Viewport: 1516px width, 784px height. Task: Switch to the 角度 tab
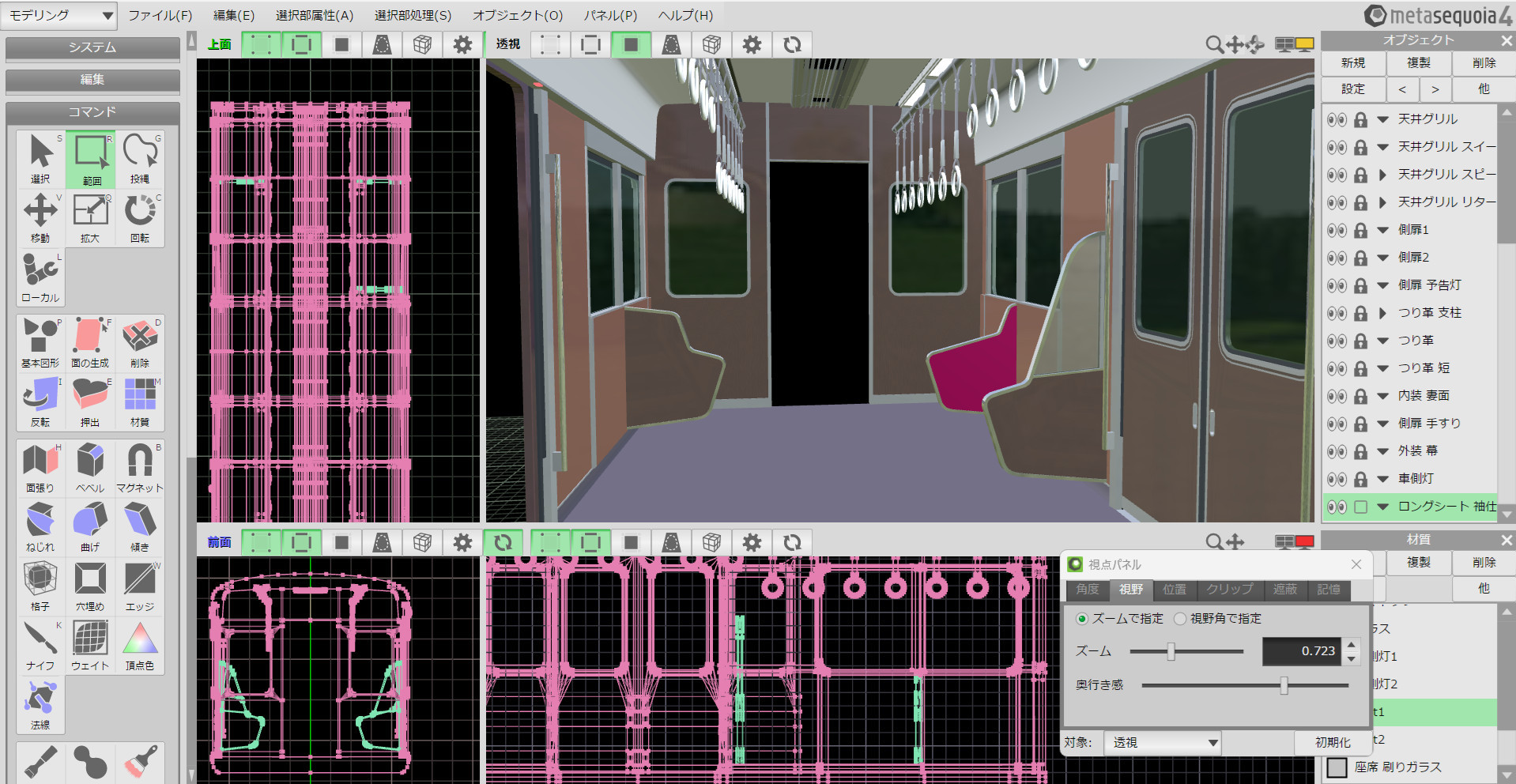pos(1088,590)
